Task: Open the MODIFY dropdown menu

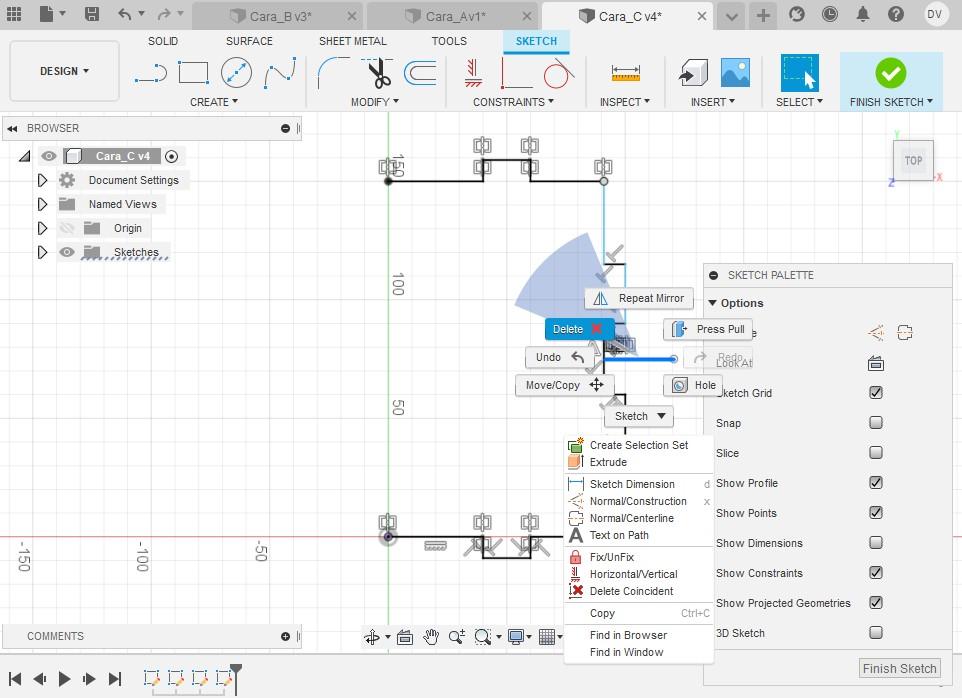Action: (375, 102)
